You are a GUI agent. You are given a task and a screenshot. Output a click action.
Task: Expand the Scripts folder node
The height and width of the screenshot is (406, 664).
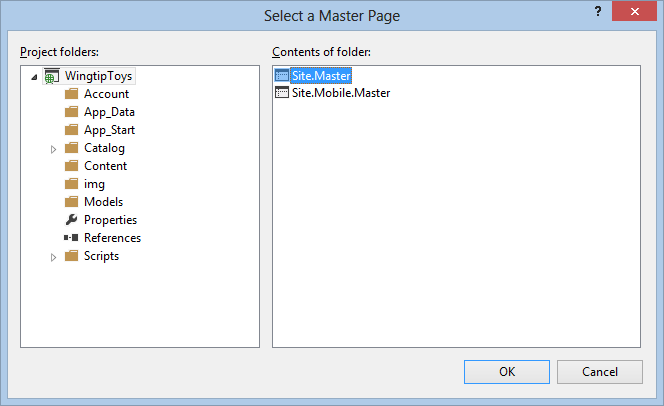coord(54,257)
